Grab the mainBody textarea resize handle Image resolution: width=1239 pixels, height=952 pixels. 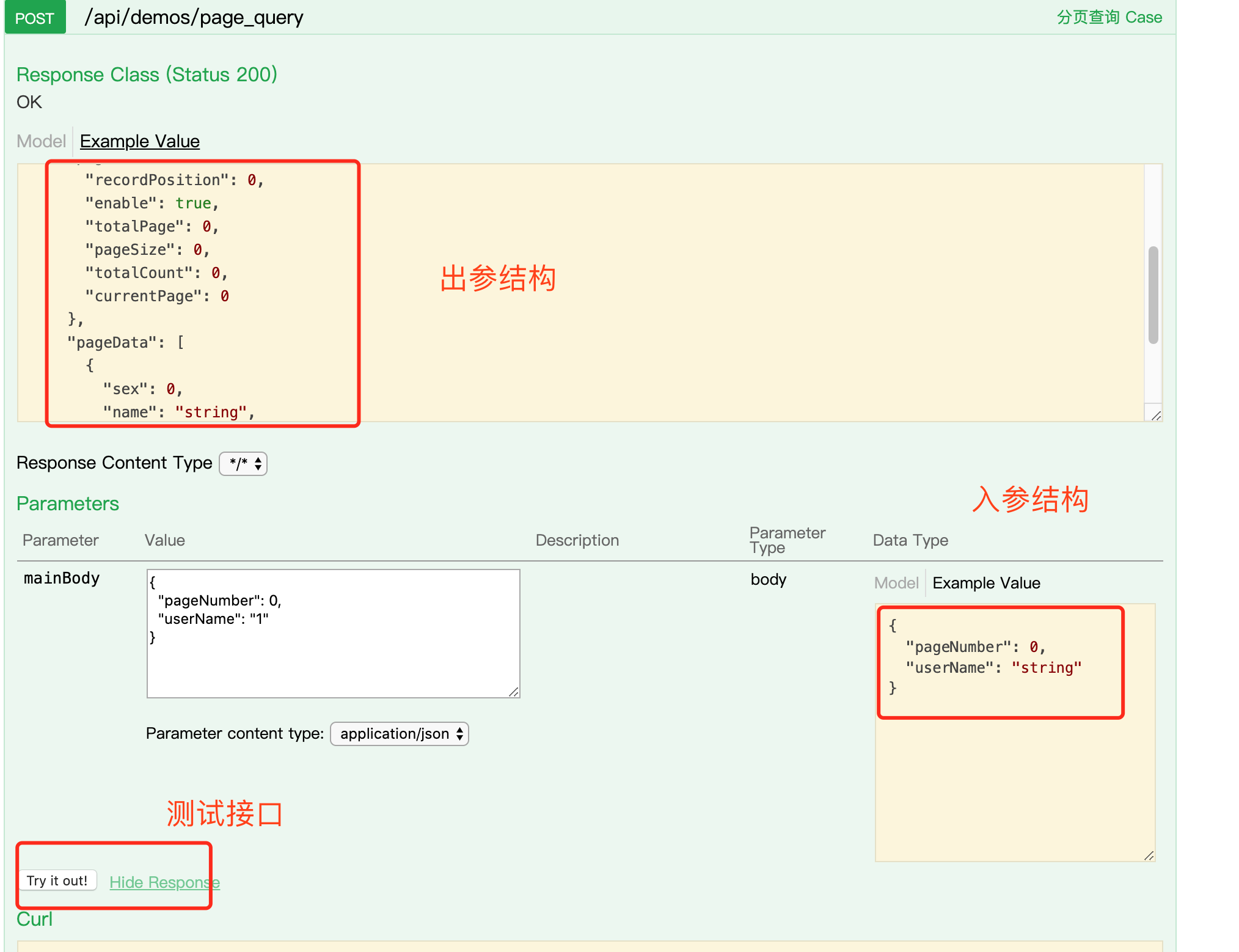click(x=514, y=692)
